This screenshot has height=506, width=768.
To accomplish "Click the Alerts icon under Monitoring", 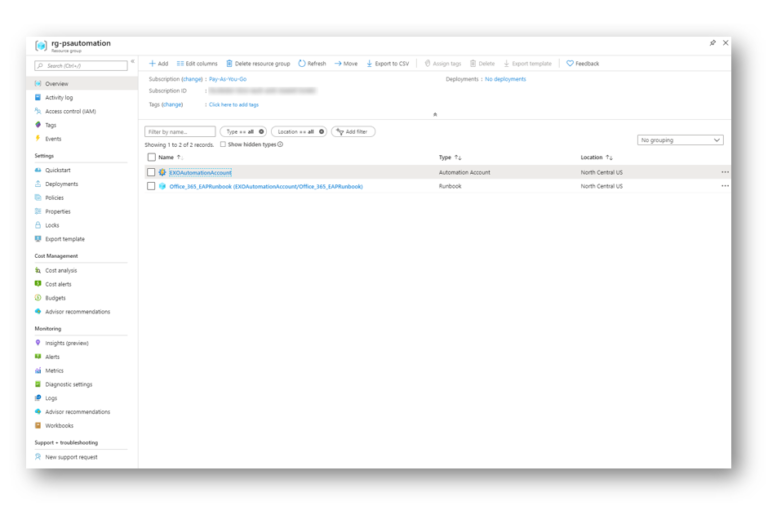I will pyautogui.click(x=38, y=357).
